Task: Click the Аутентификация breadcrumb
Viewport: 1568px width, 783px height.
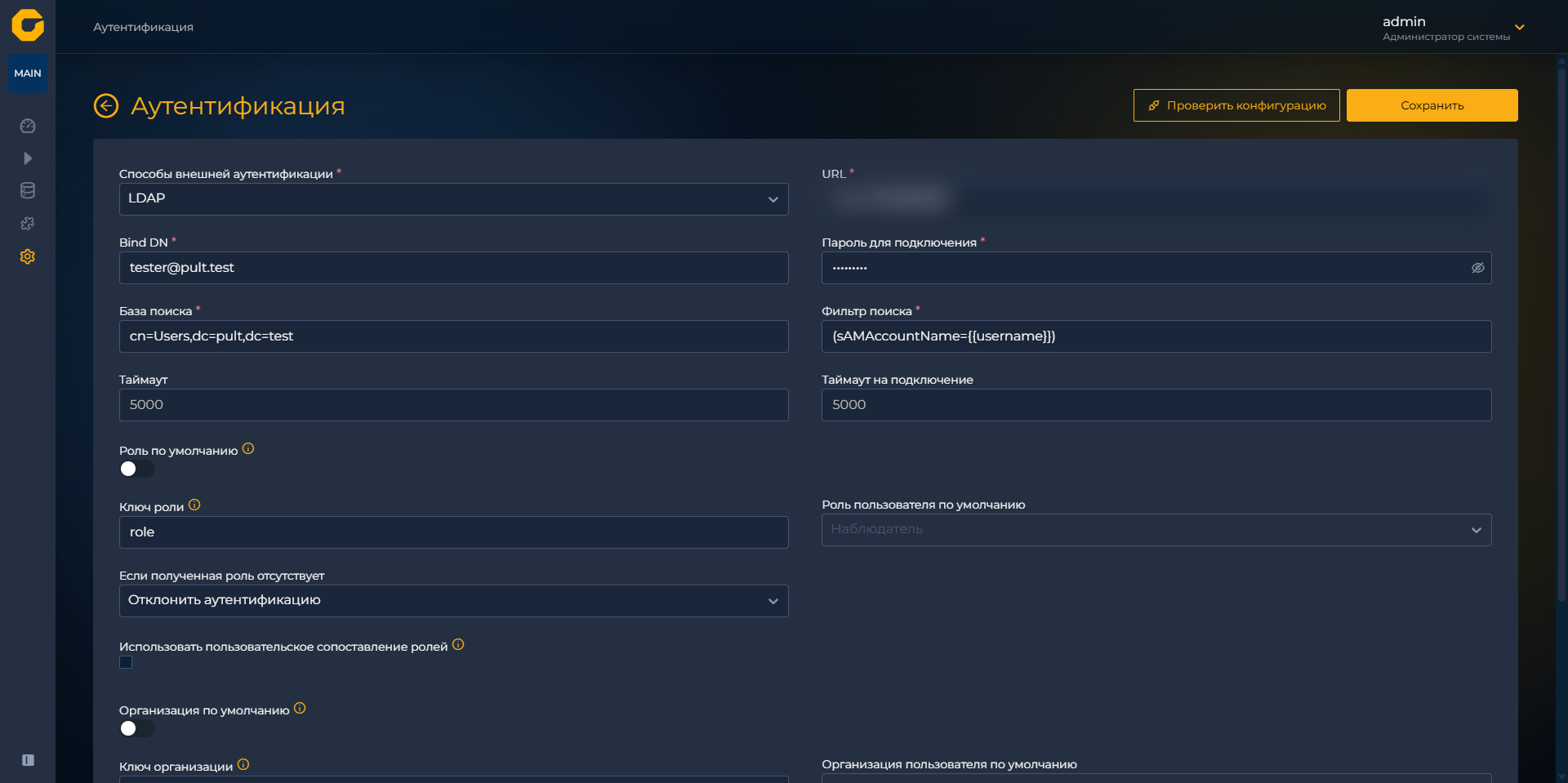Action: pyautogui.click(x=143, y=27)
